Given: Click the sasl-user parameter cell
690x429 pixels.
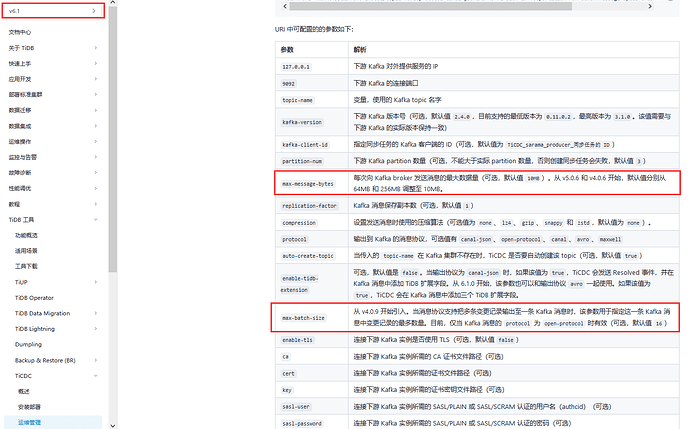Looking at the screenshot, I should [x=312, y=407].
